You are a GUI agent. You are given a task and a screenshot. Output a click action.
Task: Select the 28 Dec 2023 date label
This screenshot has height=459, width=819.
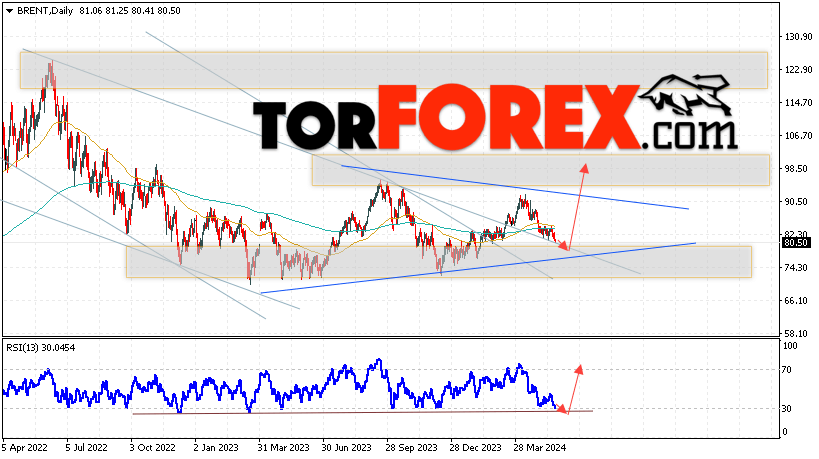[x=476, y=448]
